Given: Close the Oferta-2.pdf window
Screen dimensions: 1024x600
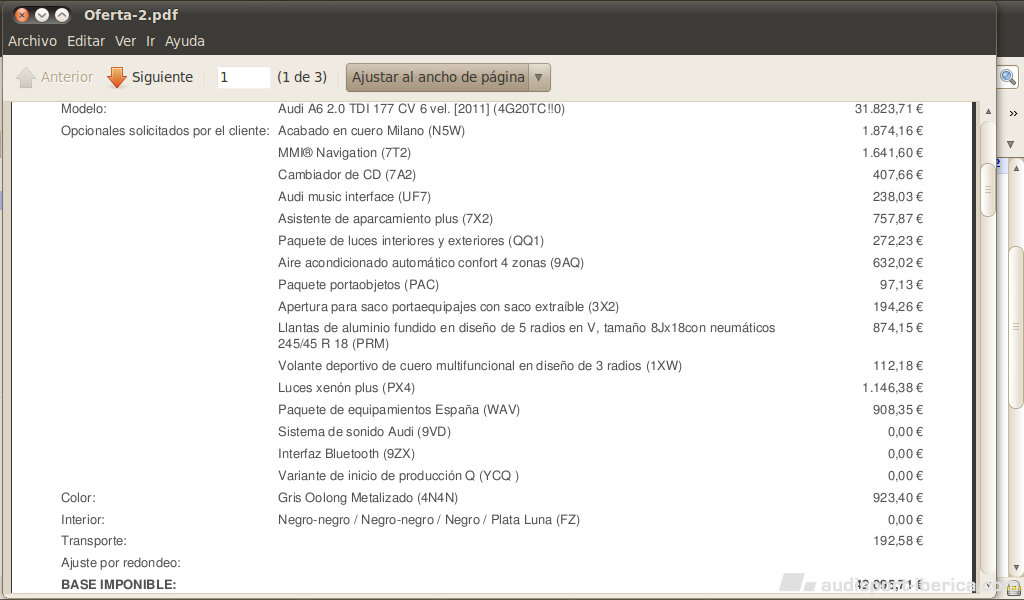Looking at the screenshot, I should tap(22, 14).
